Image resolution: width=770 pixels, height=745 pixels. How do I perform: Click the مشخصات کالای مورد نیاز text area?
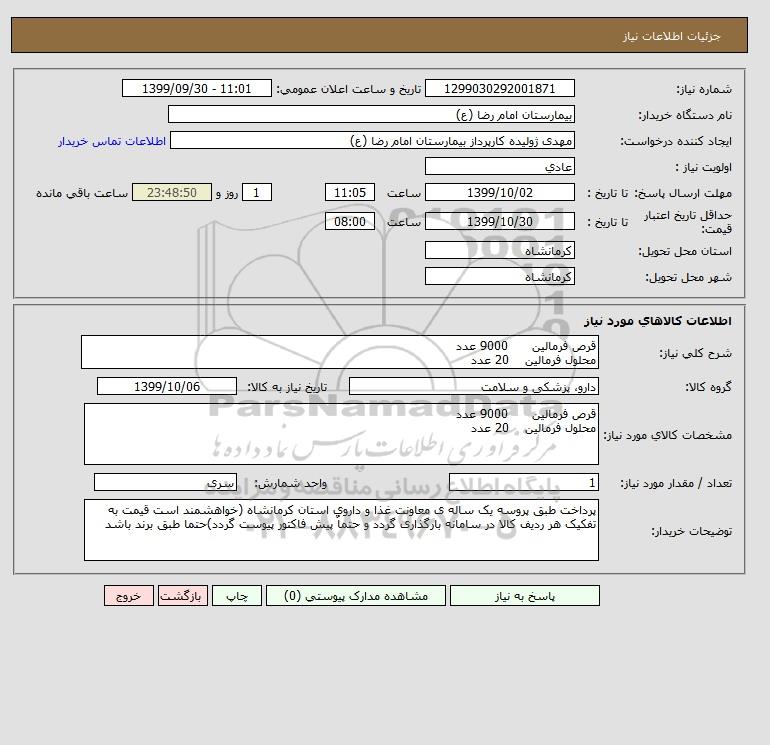(x=341, y=434)
